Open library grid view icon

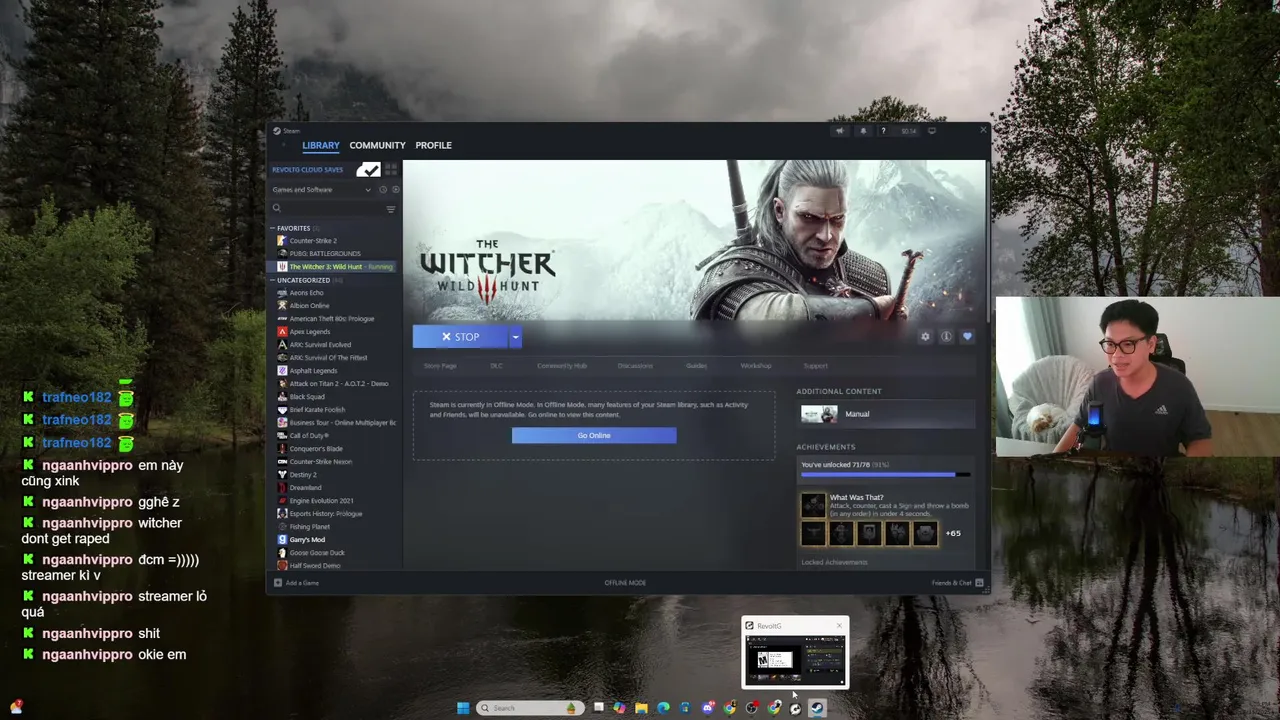coord(391,169)
